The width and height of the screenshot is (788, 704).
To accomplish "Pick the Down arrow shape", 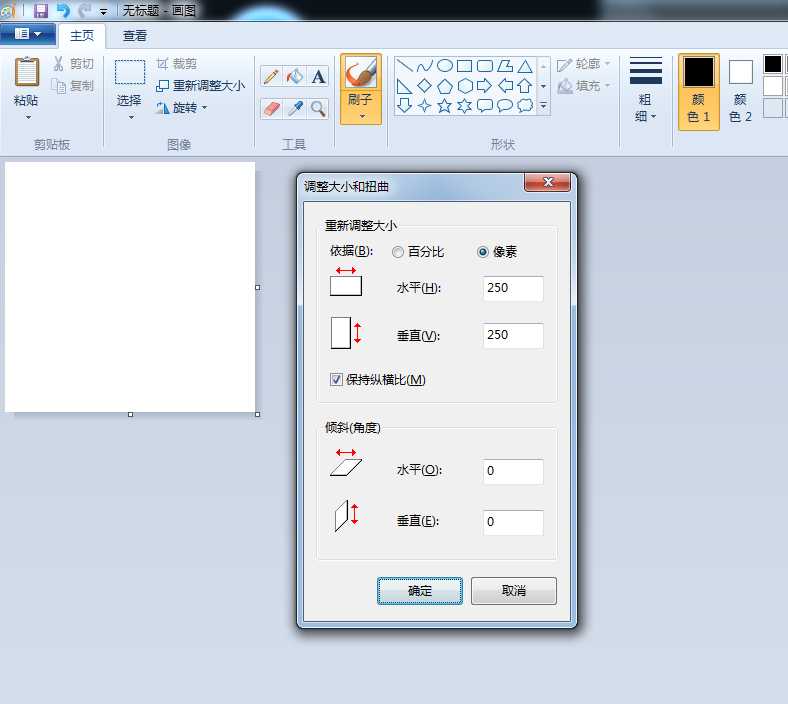I will (x=405, y=106).
